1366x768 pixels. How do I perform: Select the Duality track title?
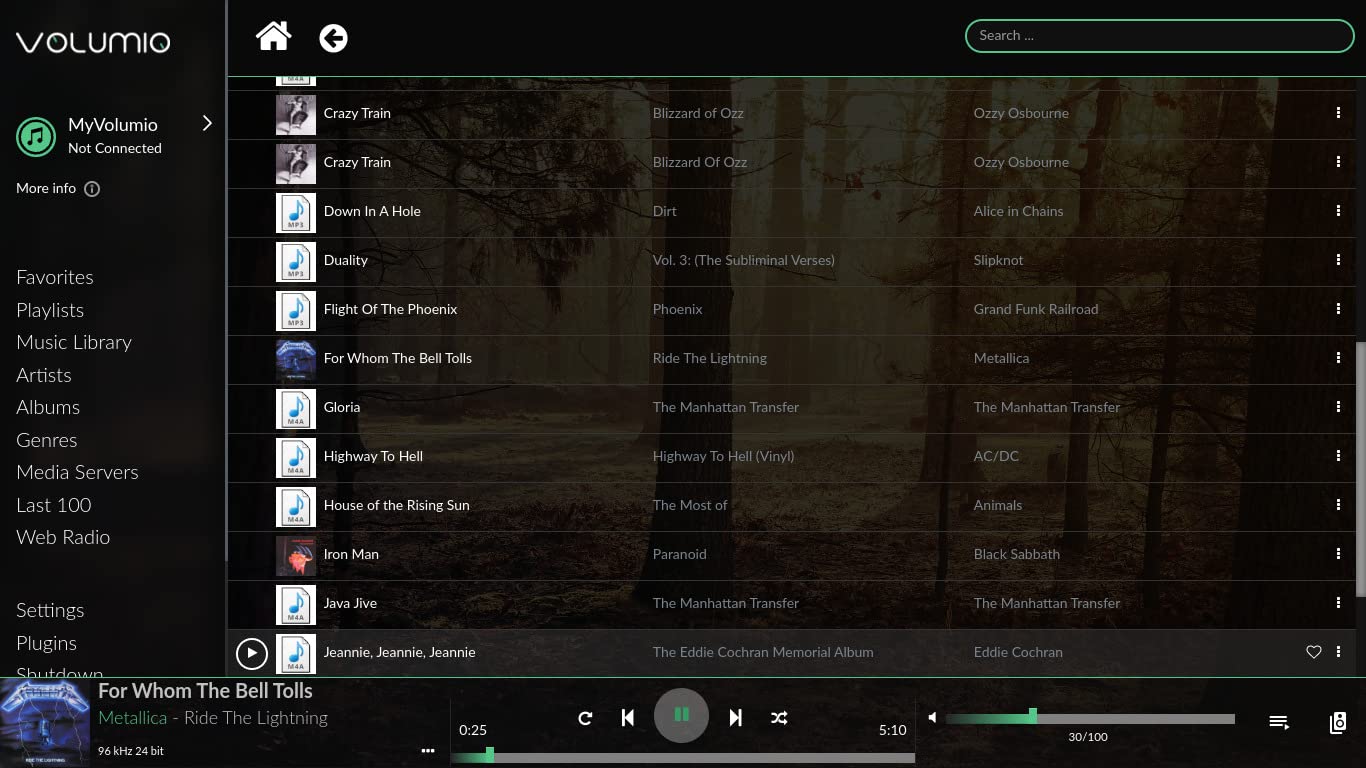(x=346, y=260)
